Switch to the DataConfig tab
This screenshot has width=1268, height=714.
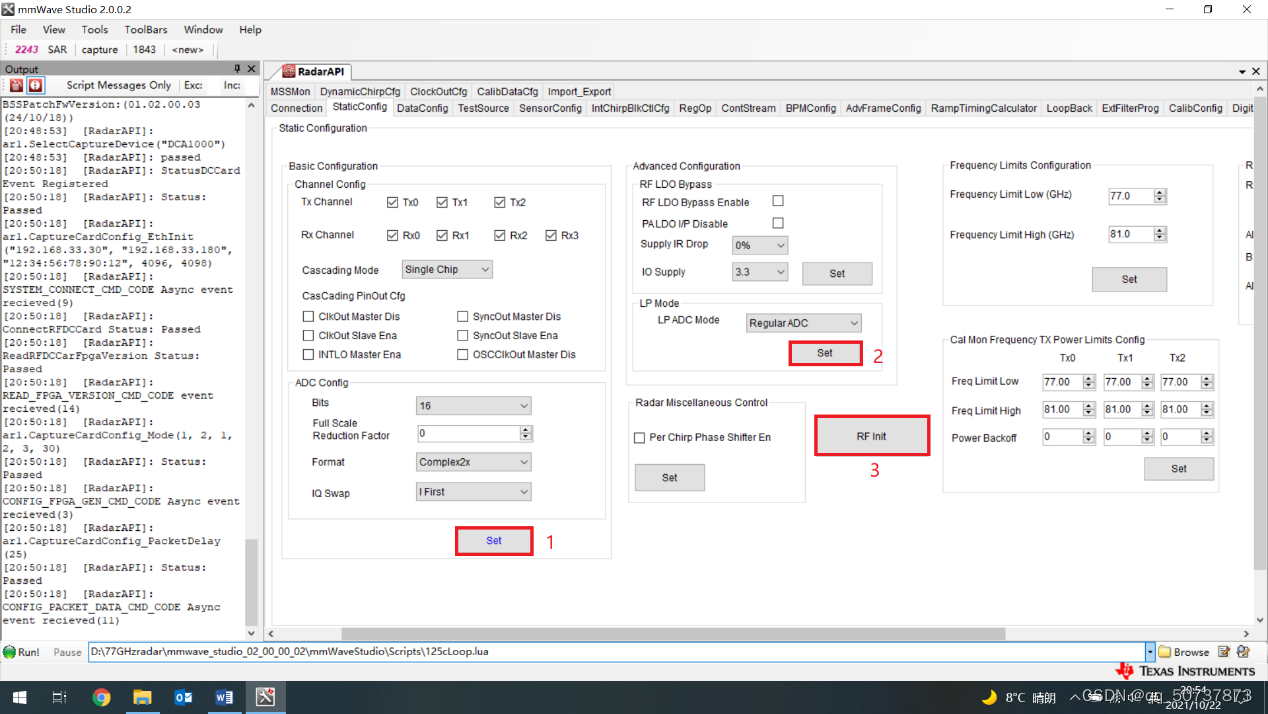point(422,108)
